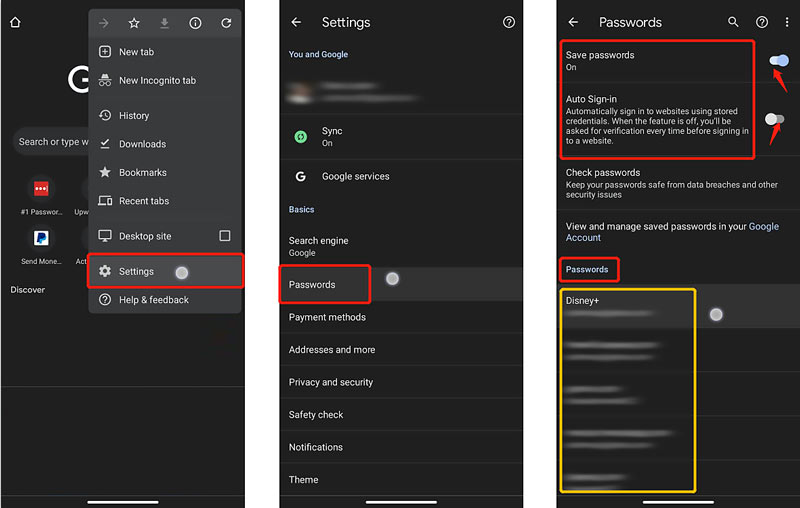This screenshot has height=508, width=800.
Task: Go back from Passwords screen
Action: [x=573, y=22]
